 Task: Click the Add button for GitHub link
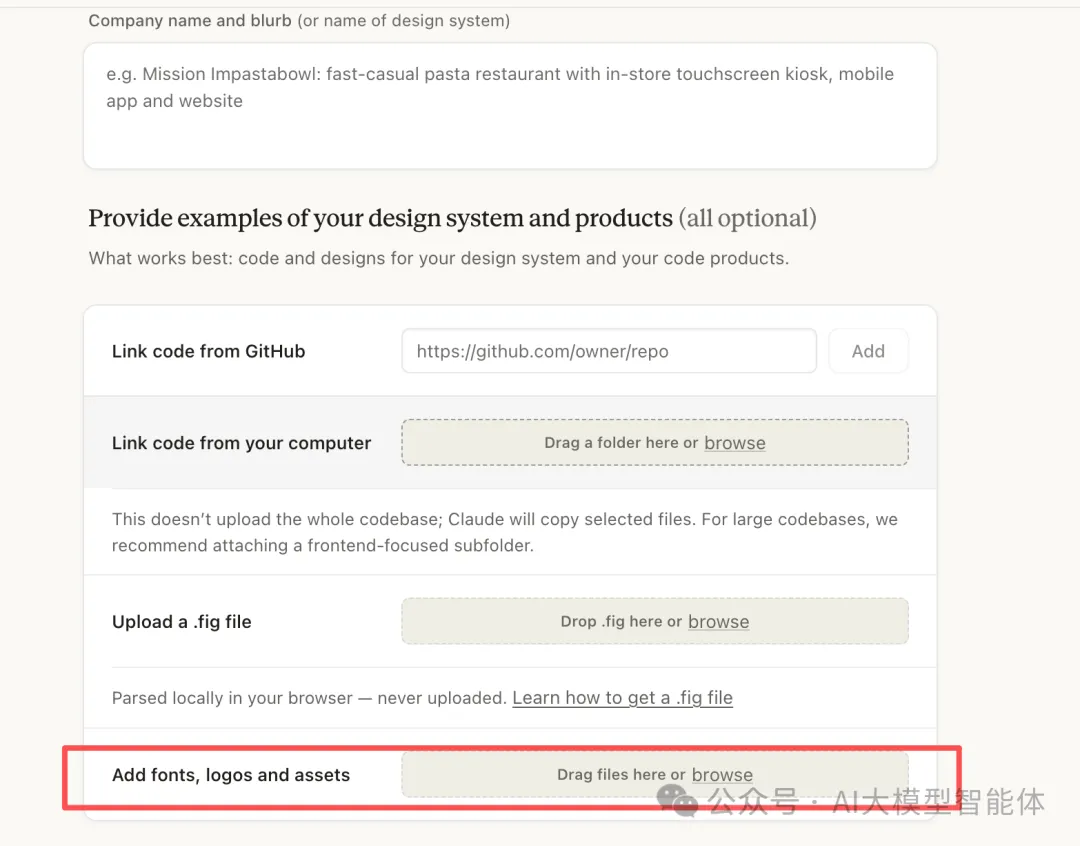868,351
